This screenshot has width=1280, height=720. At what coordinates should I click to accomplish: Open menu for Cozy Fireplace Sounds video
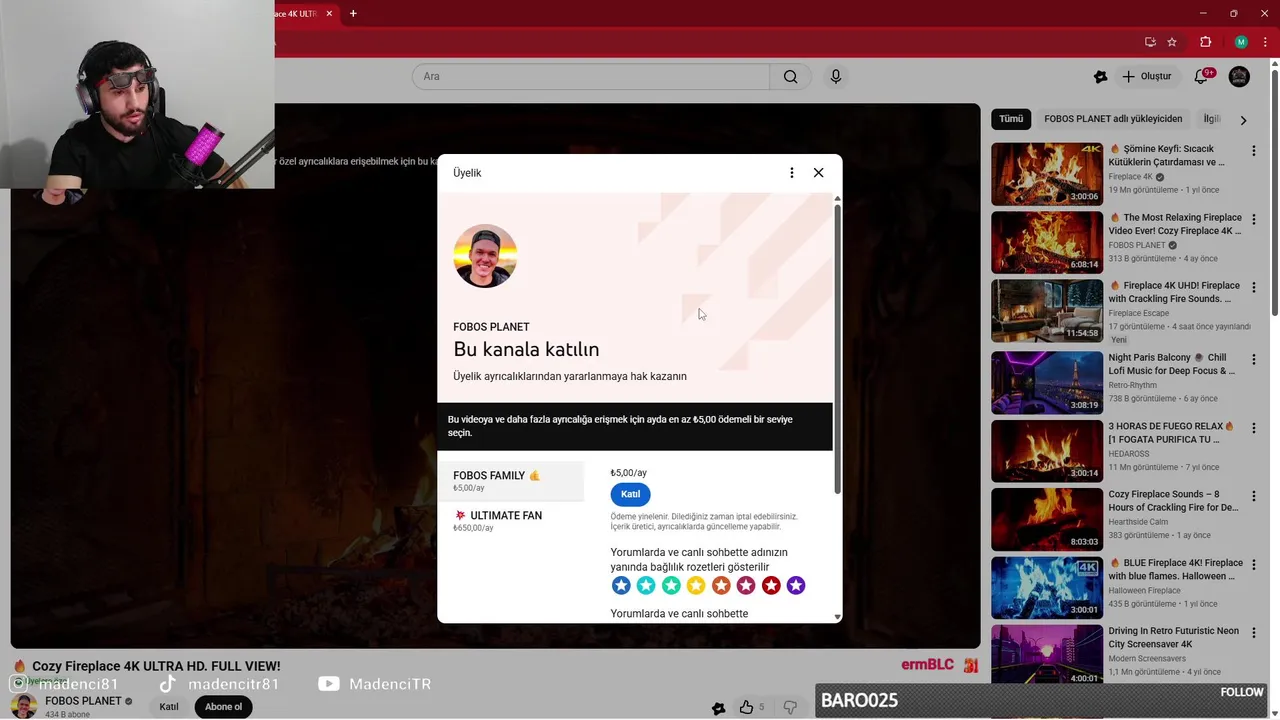[1254, 496]
